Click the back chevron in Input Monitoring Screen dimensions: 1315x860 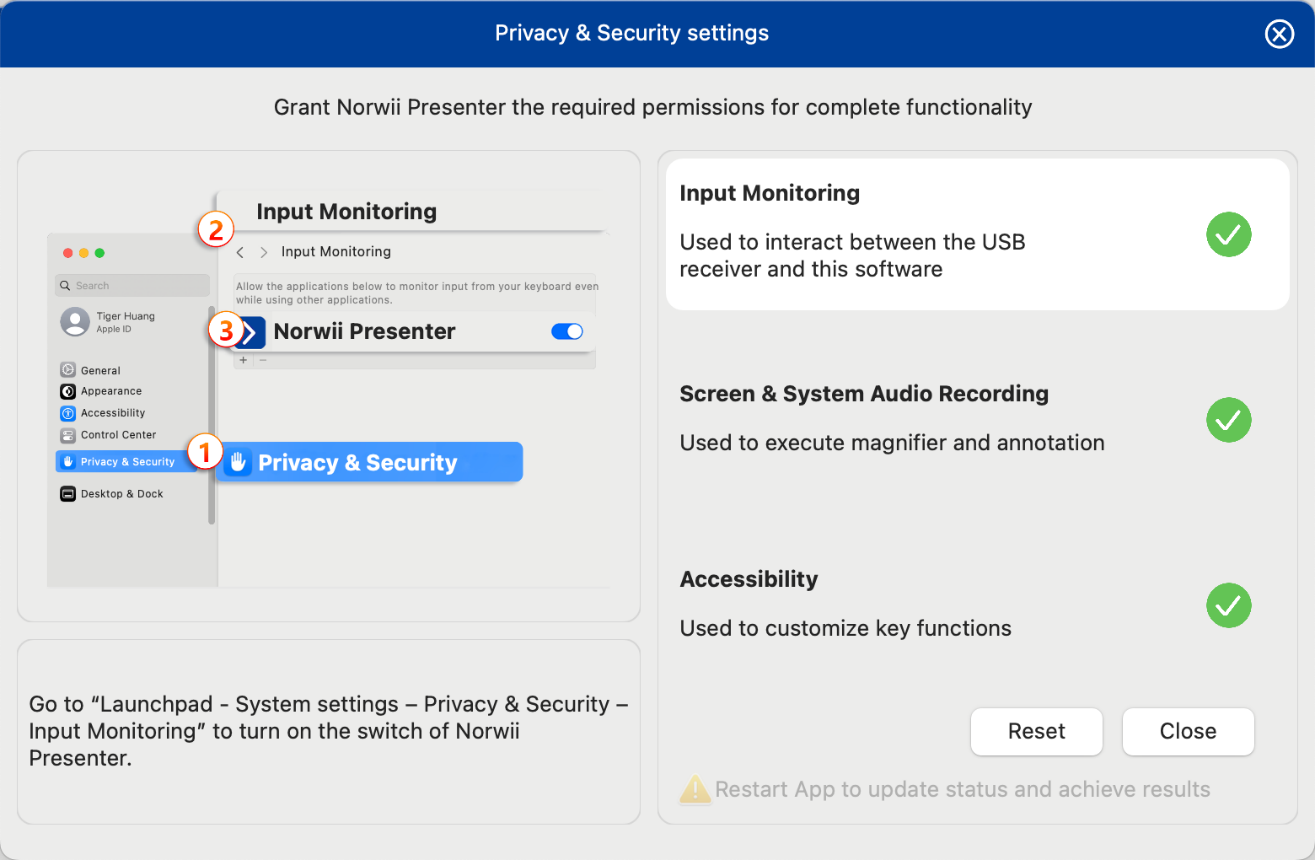click(240, 252)
